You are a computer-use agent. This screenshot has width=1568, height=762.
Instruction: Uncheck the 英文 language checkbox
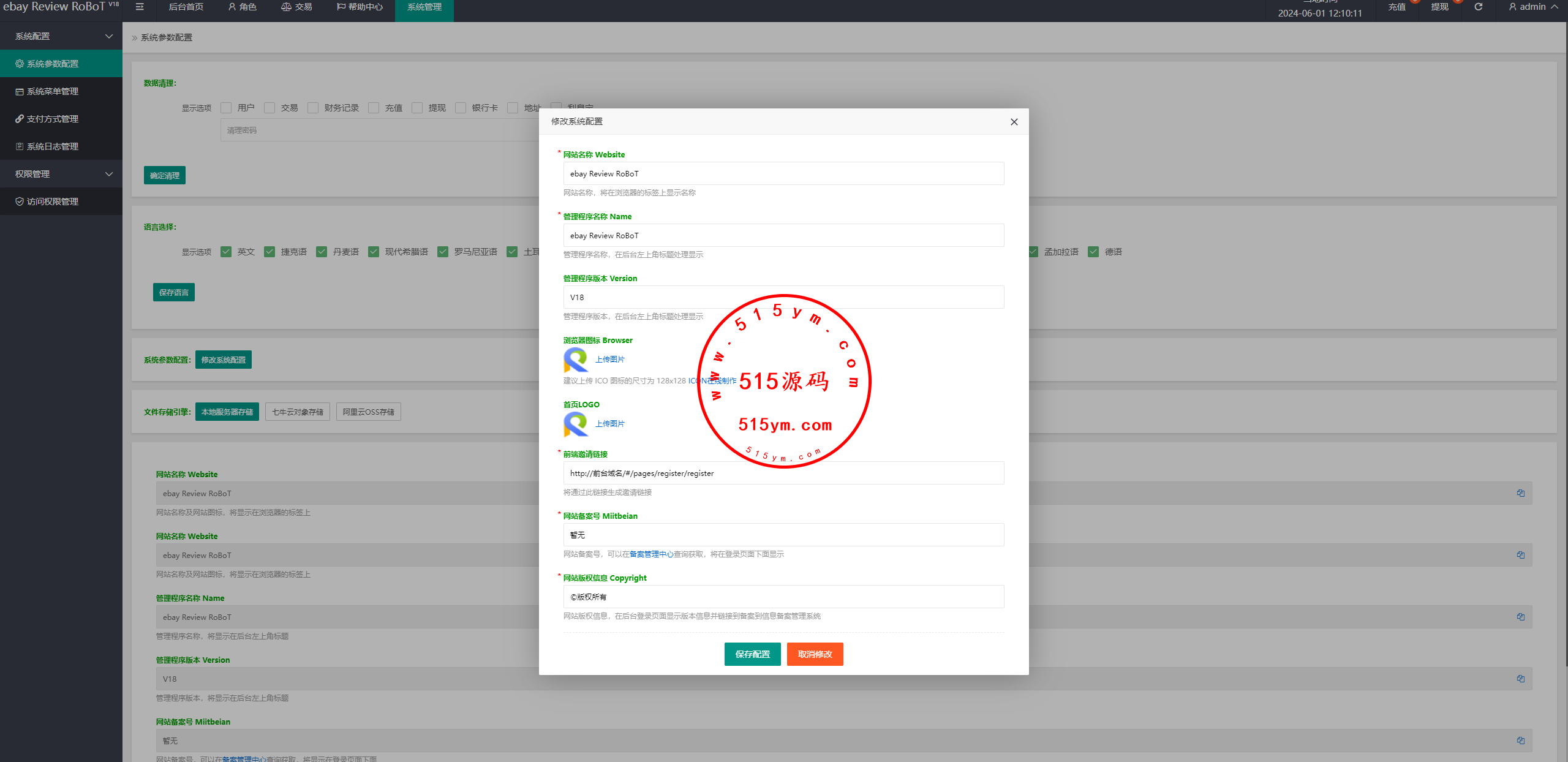(227, 252)
